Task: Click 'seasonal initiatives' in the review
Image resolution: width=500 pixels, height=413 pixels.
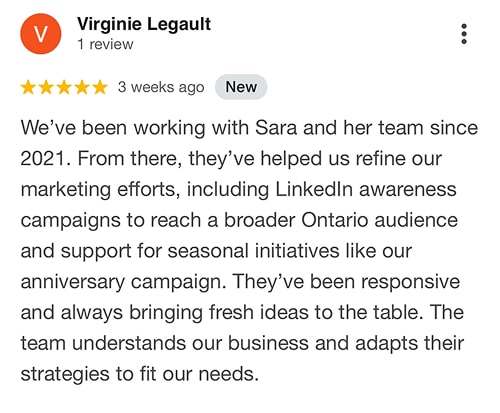Action: point(253,251)
